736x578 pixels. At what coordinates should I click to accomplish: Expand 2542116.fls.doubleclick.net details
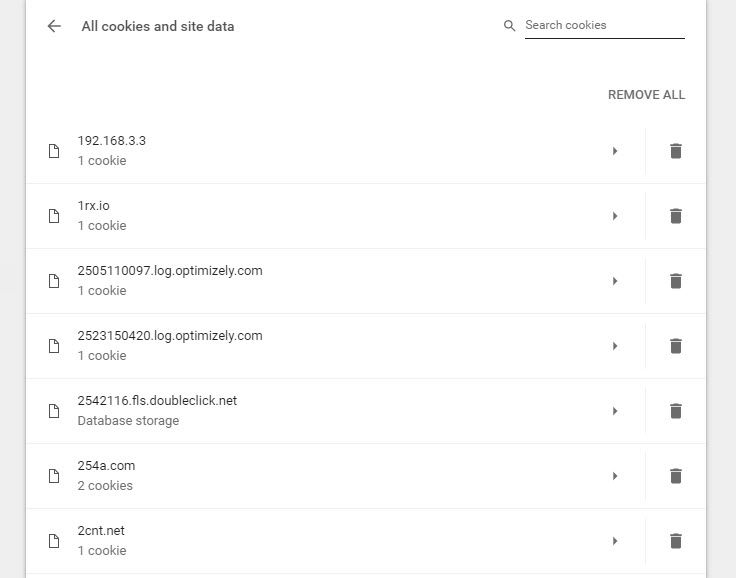pos(615,411)
